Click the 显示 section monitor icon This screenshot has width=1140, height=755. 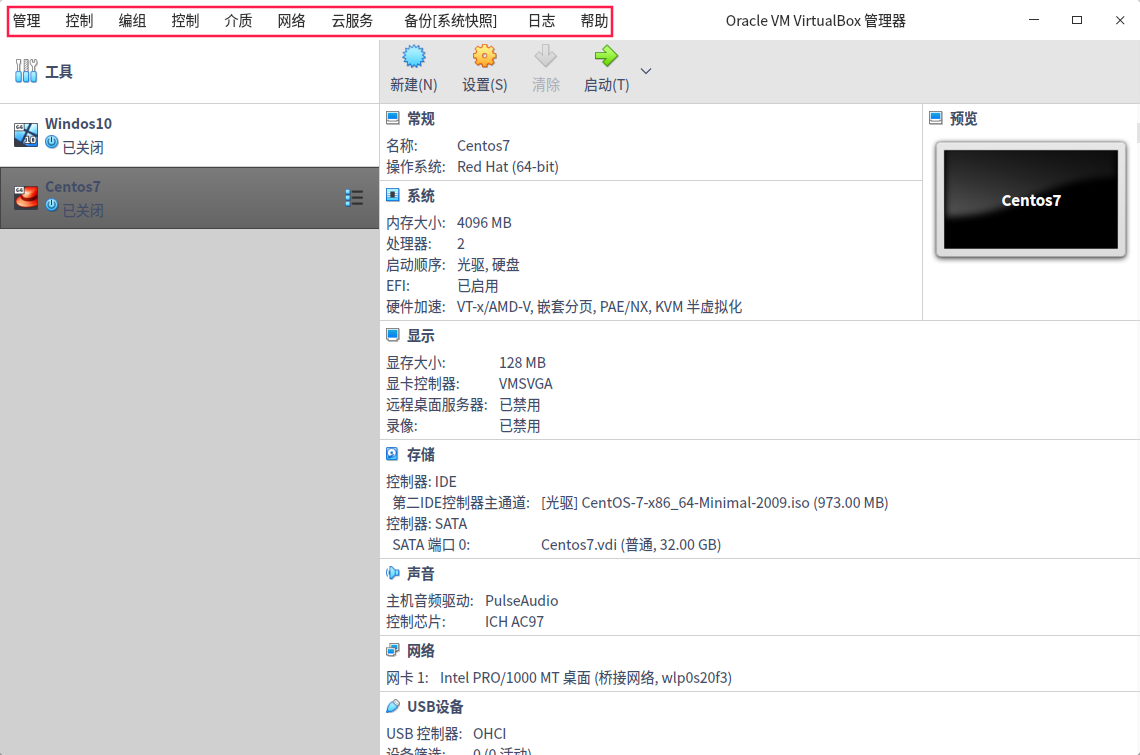pyautogui.click(x=393, y=335)
